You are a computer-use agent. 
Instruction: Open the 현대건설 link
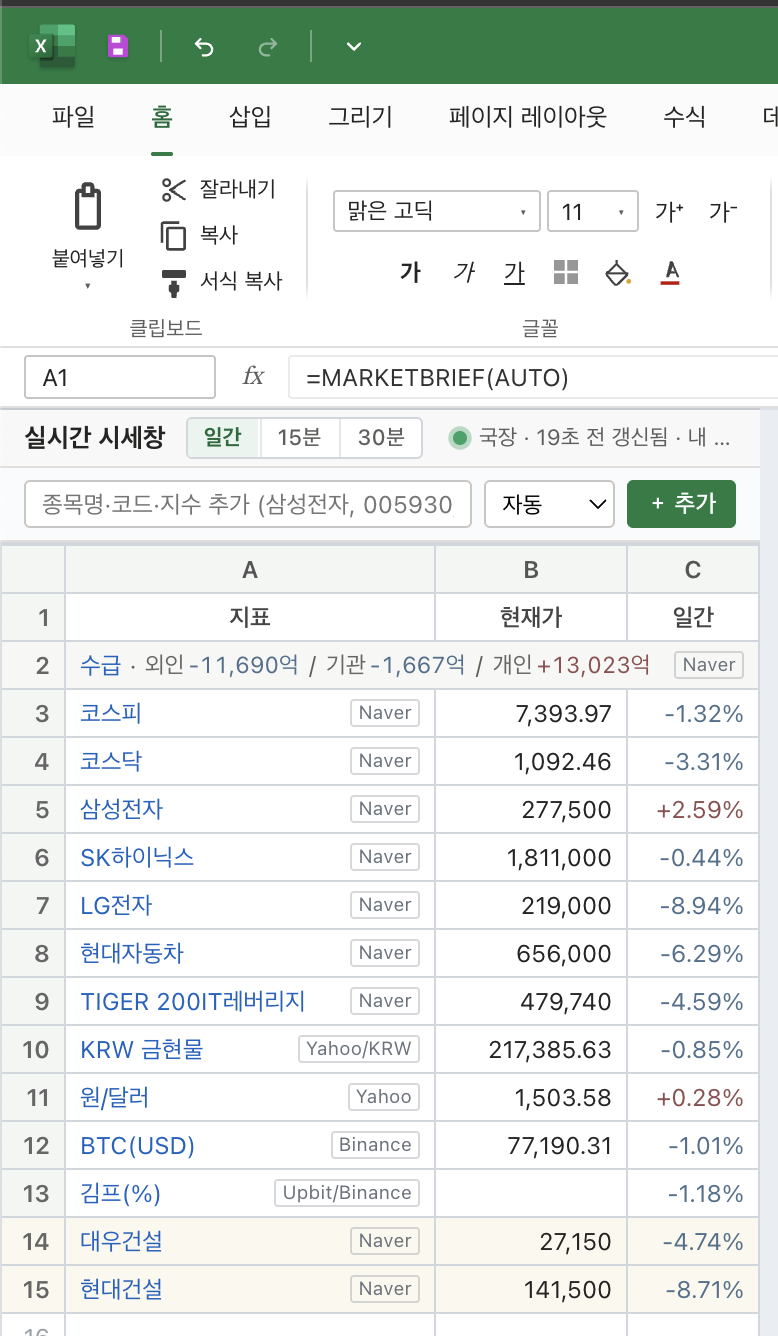[121, 1289]
